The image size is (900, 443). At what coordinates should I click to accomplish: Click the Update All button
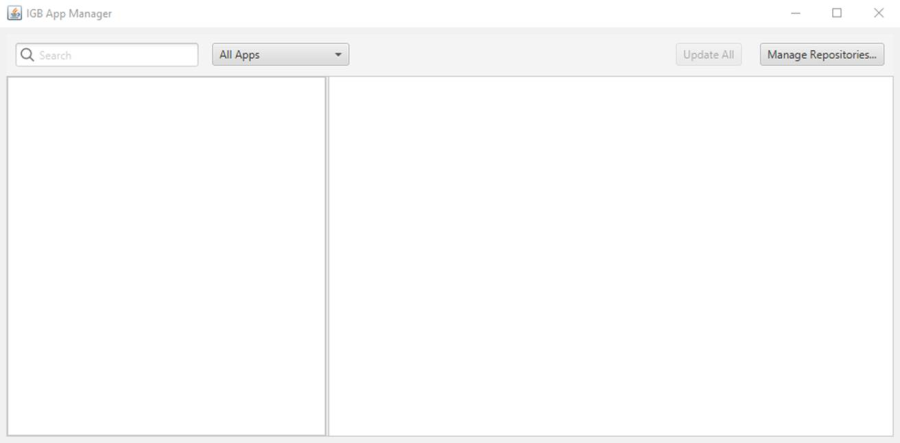tap(708, 55)
